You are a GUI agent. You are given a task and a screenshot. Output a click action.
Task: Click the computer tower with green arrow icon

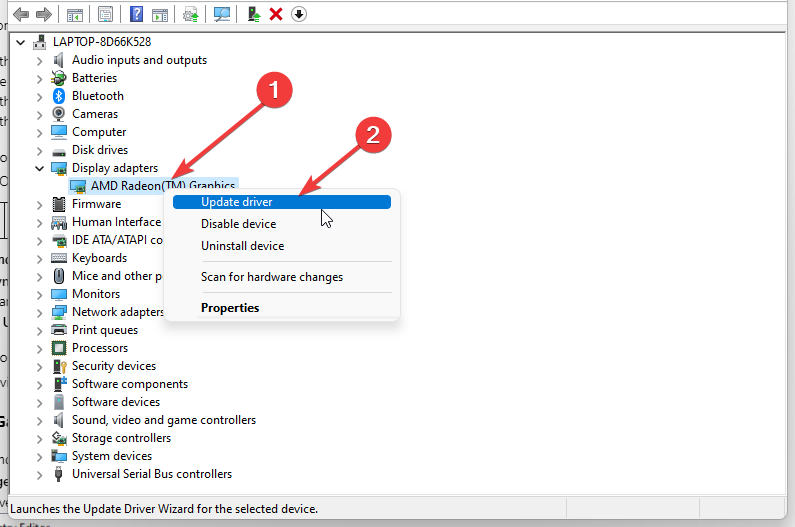point(254,14)
